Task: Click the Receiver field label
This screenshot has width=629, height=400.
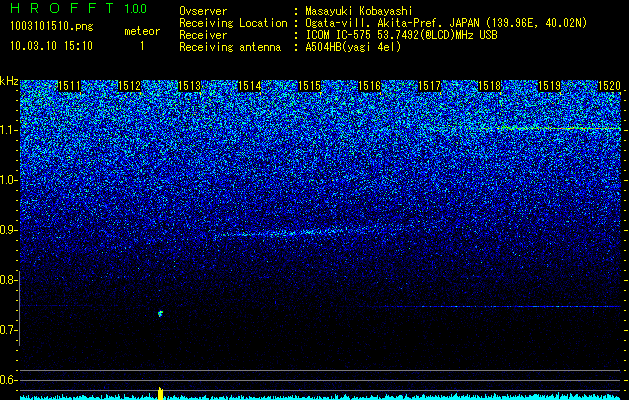Action: click(203, 35)
